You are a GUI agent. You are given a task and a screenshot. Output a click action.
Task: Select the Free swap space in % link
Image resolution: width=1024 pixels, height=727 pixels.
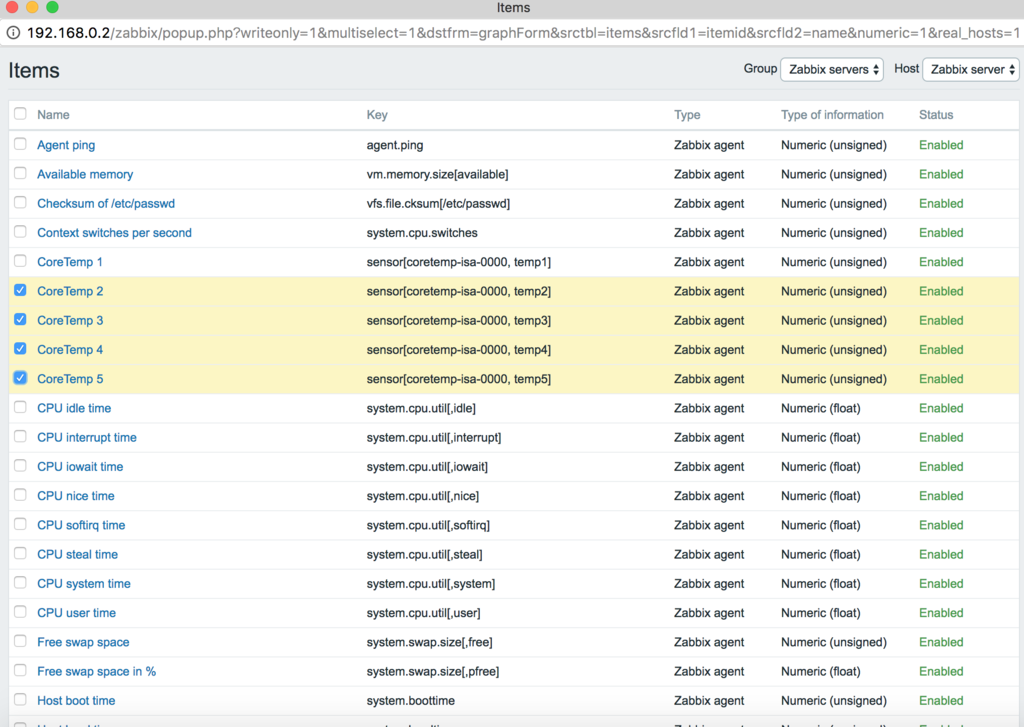coord(97,671)
